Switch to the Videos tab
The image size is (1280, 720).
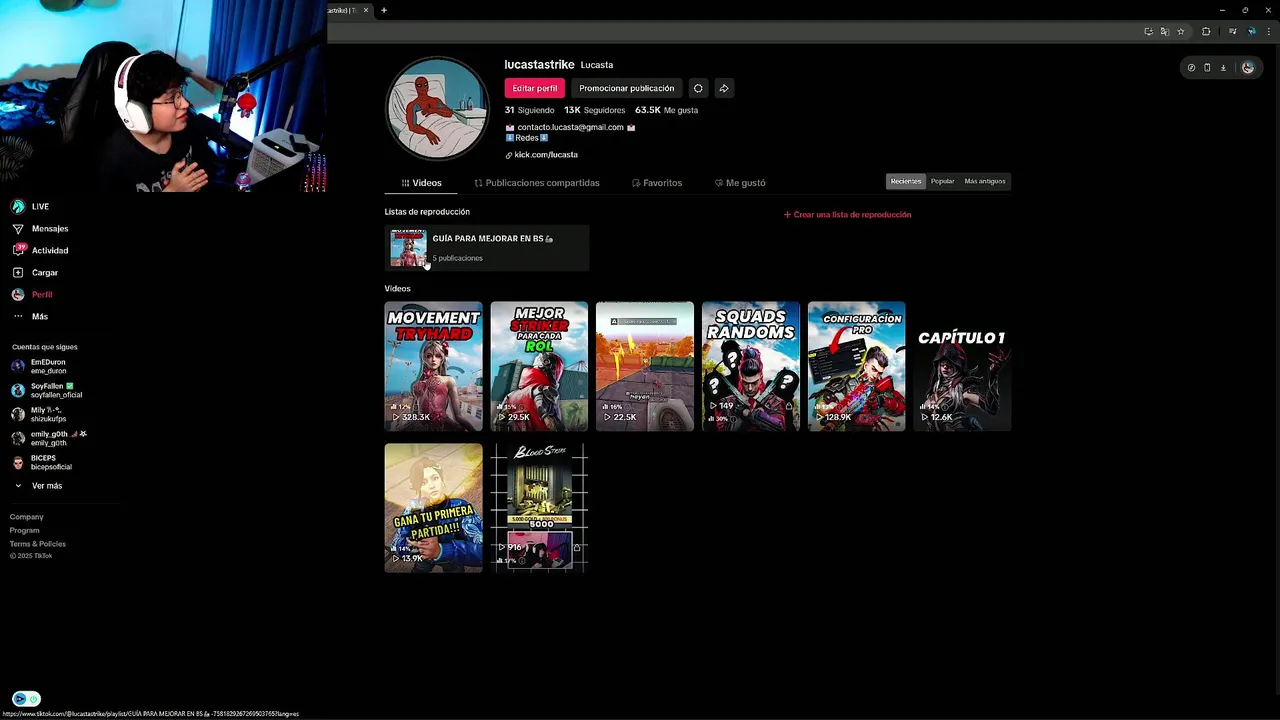pos(421,183)
